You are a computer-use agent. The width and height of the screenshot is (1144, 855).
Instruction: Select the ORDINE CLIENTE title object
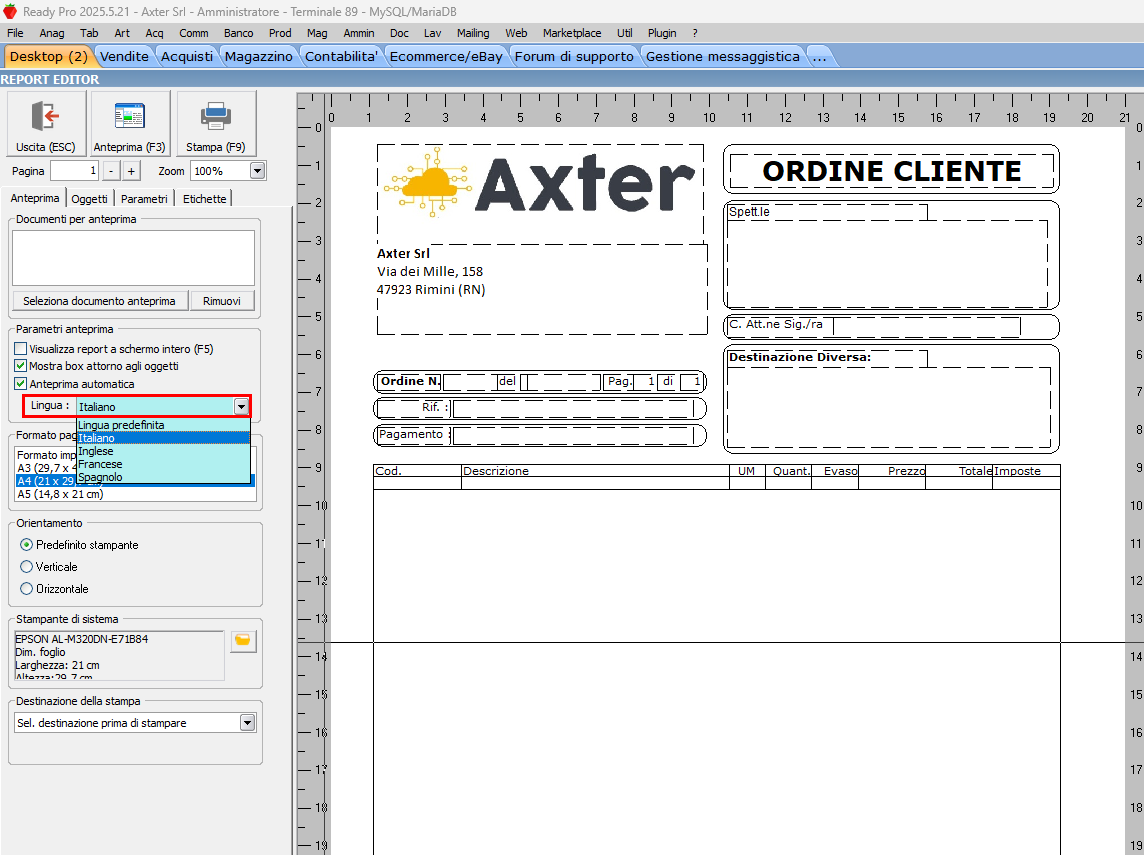tap(892, 171)
